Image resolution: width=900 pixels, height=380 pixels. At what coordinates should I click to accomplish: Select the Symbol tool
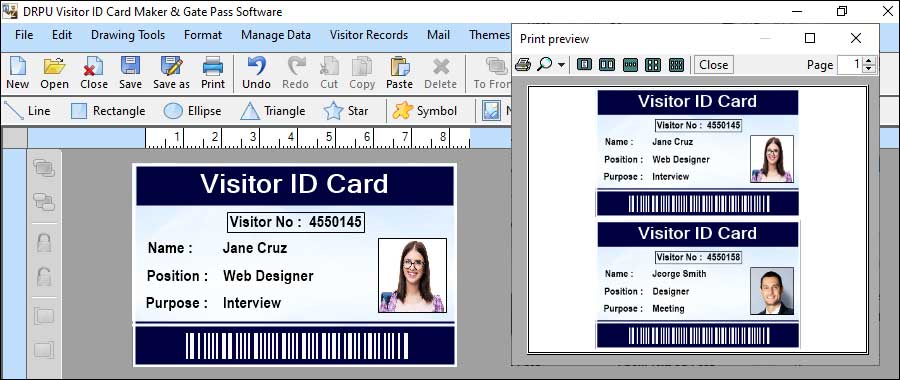[425, 111]
